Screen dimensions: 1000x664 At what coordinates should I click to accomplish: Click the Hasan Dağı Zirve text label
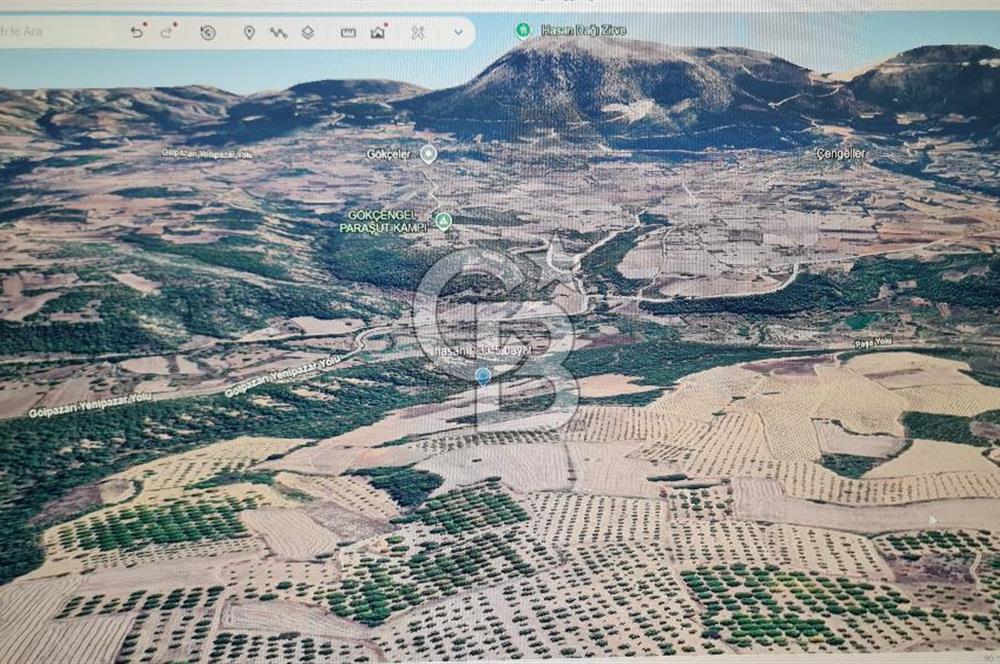[584, 30]
